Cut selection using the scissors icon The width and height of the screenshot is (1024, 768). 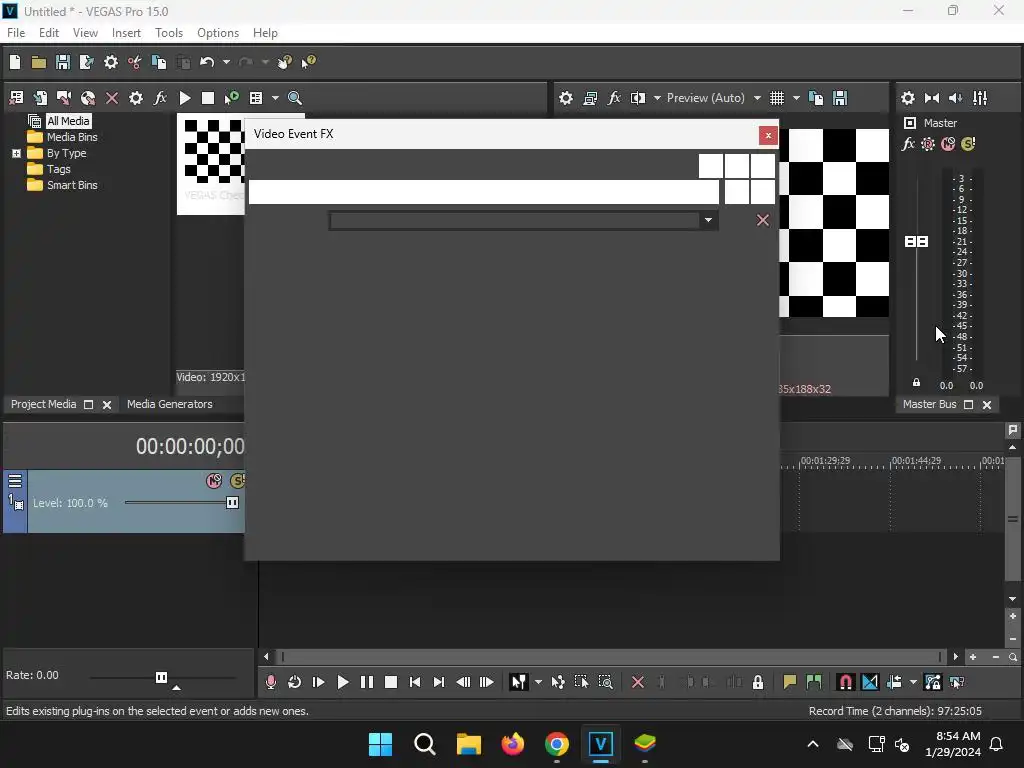click(x=135, y=62)
